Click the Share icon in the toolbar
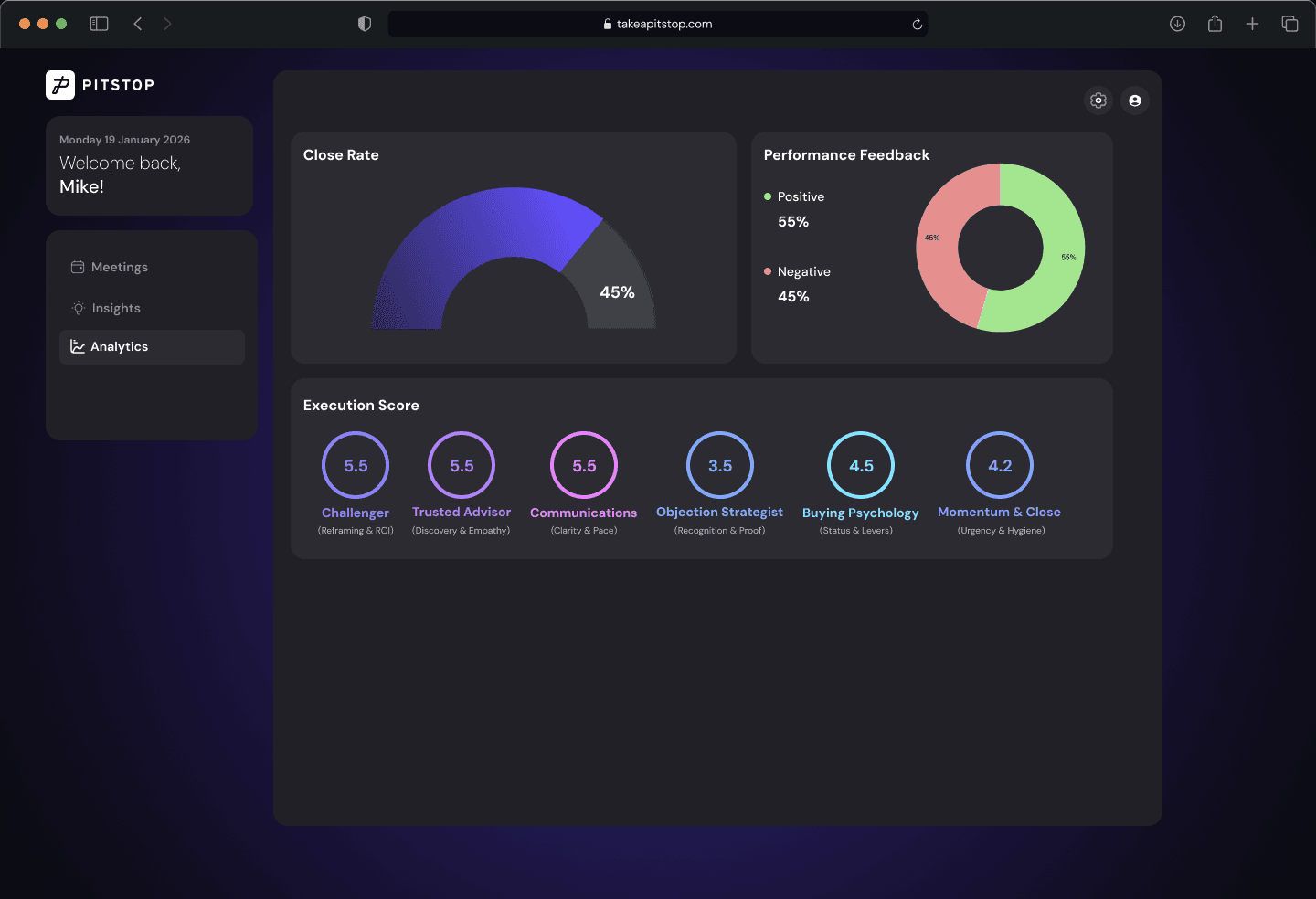The width and height of the screenshot is (1316, 899). [x=1215, y=24]
